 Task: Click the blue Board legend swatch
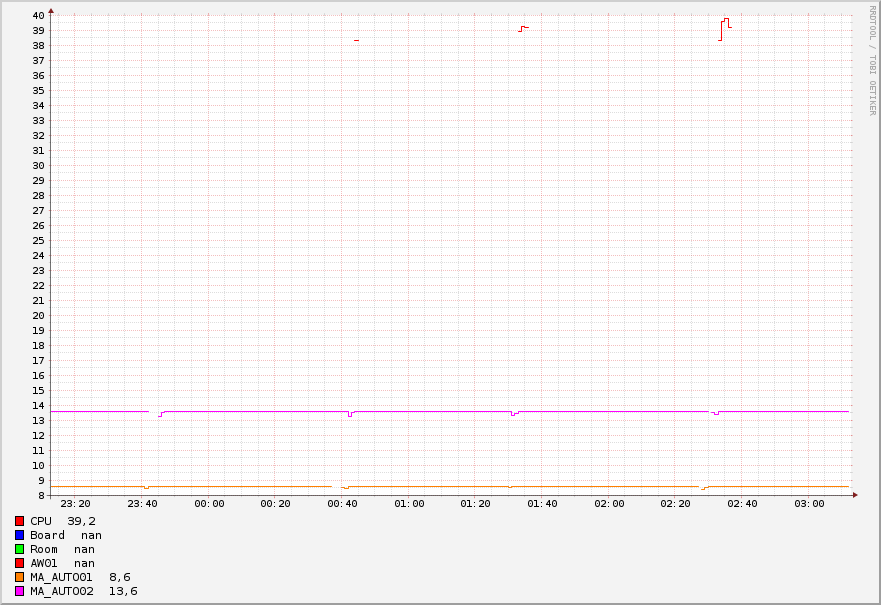(x=19, y=535)
